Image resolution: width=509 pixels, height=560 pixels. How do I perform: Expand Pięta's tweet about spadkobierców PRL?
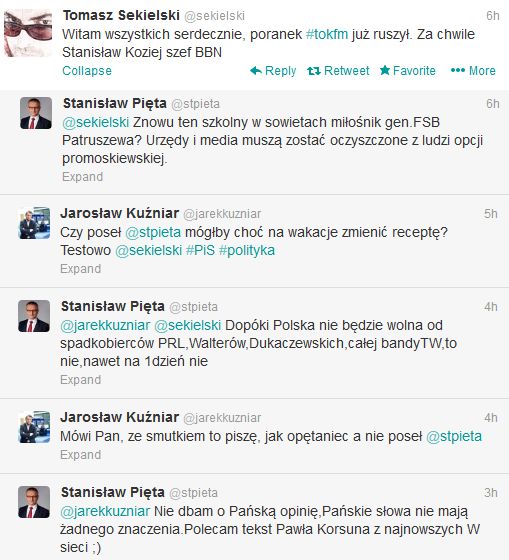pyautogui.click(x=81, y=380)
